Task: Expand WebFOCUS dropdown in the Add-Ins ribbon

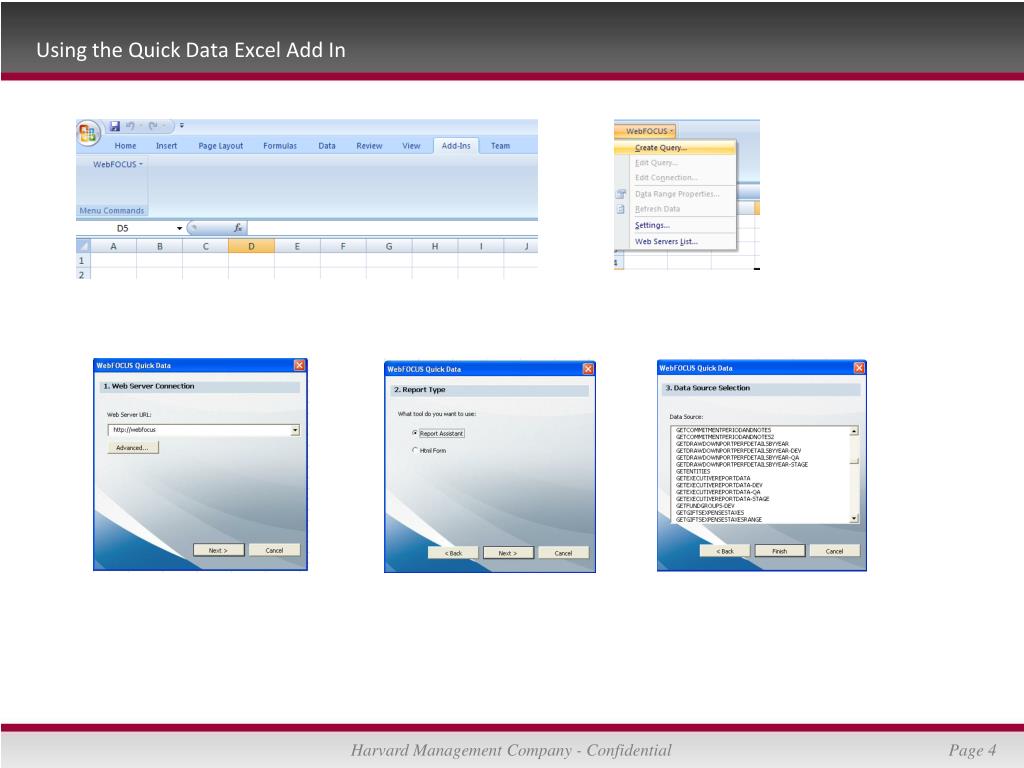Action: point(118,164)
